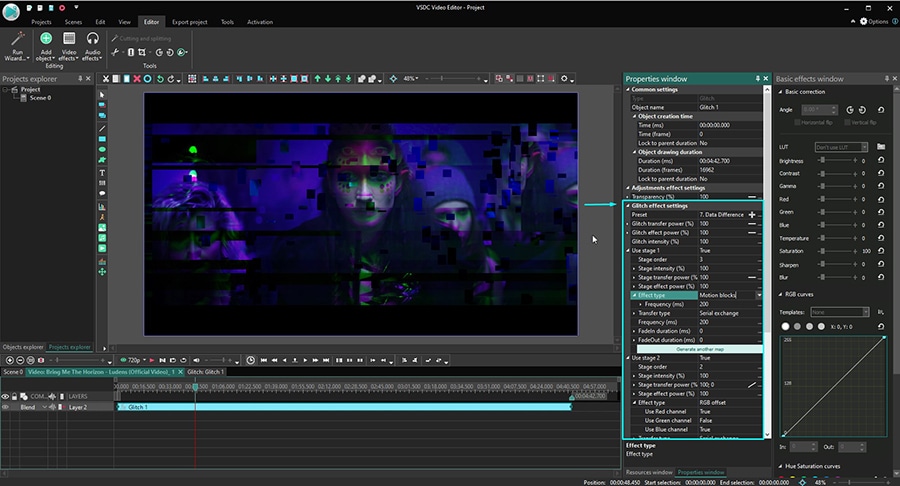Toggle the Vertical flip checkbox
This screenshot has height=486, width=900.
point(847,122)
